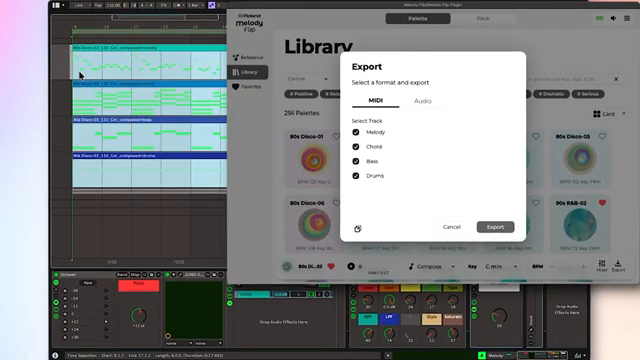Open the Key C min dropdown
The image size is (640, 360).
point(501,267)
